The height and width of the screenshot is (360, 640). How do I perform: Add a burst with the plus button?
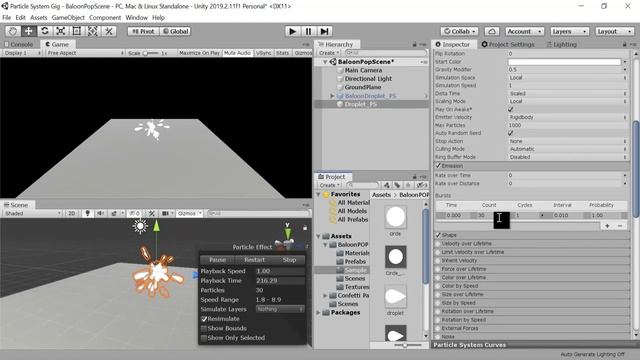tap(607, 226)
